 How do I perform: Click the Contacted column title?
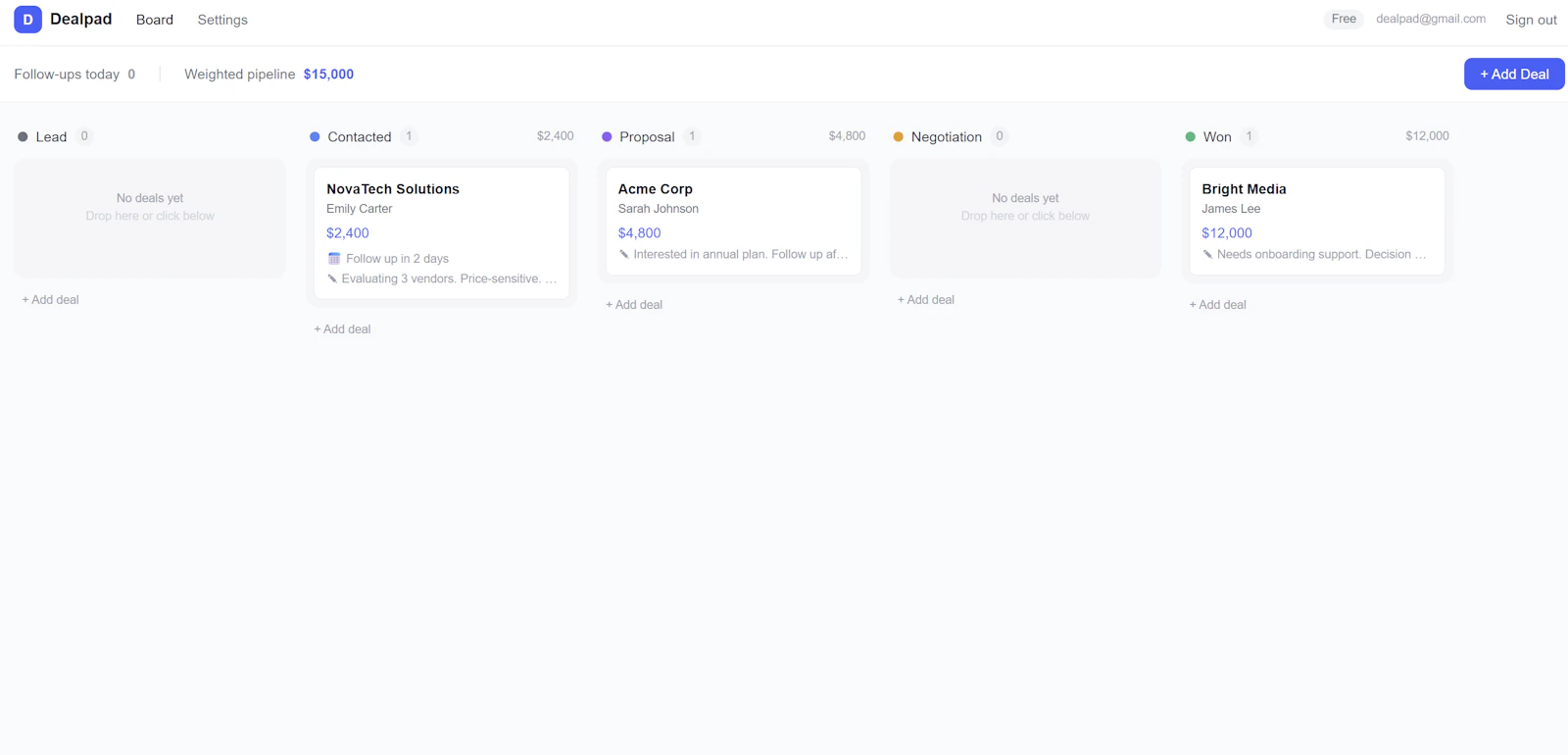click(360, 137)
